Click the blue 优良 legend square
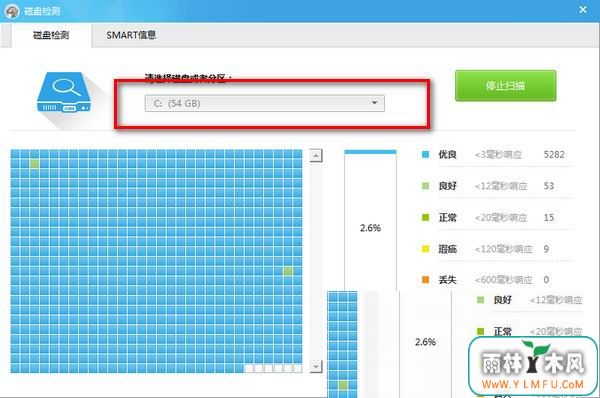Screen dimensions: 600x398 (425, 155)
